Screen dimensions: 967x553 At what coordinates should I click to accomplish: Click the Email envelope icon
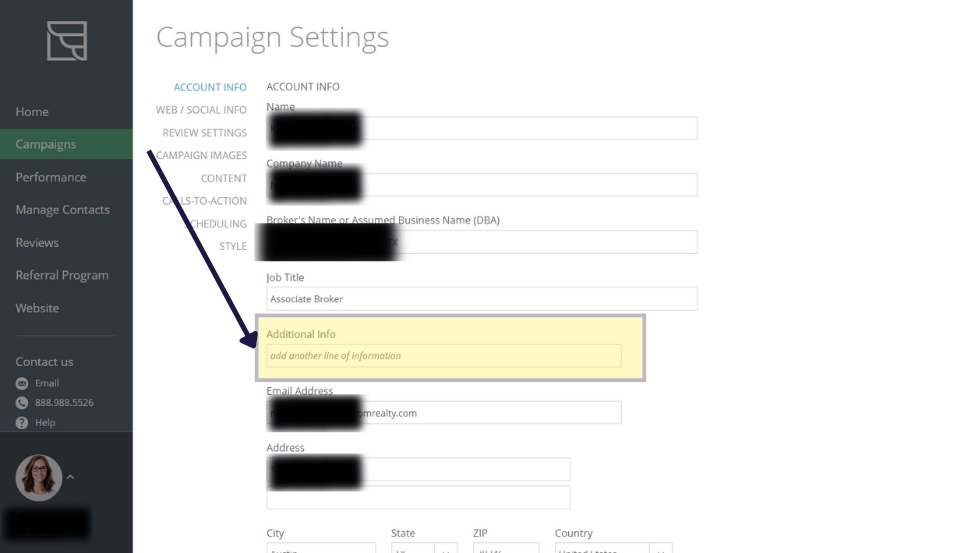click(22, 383)
